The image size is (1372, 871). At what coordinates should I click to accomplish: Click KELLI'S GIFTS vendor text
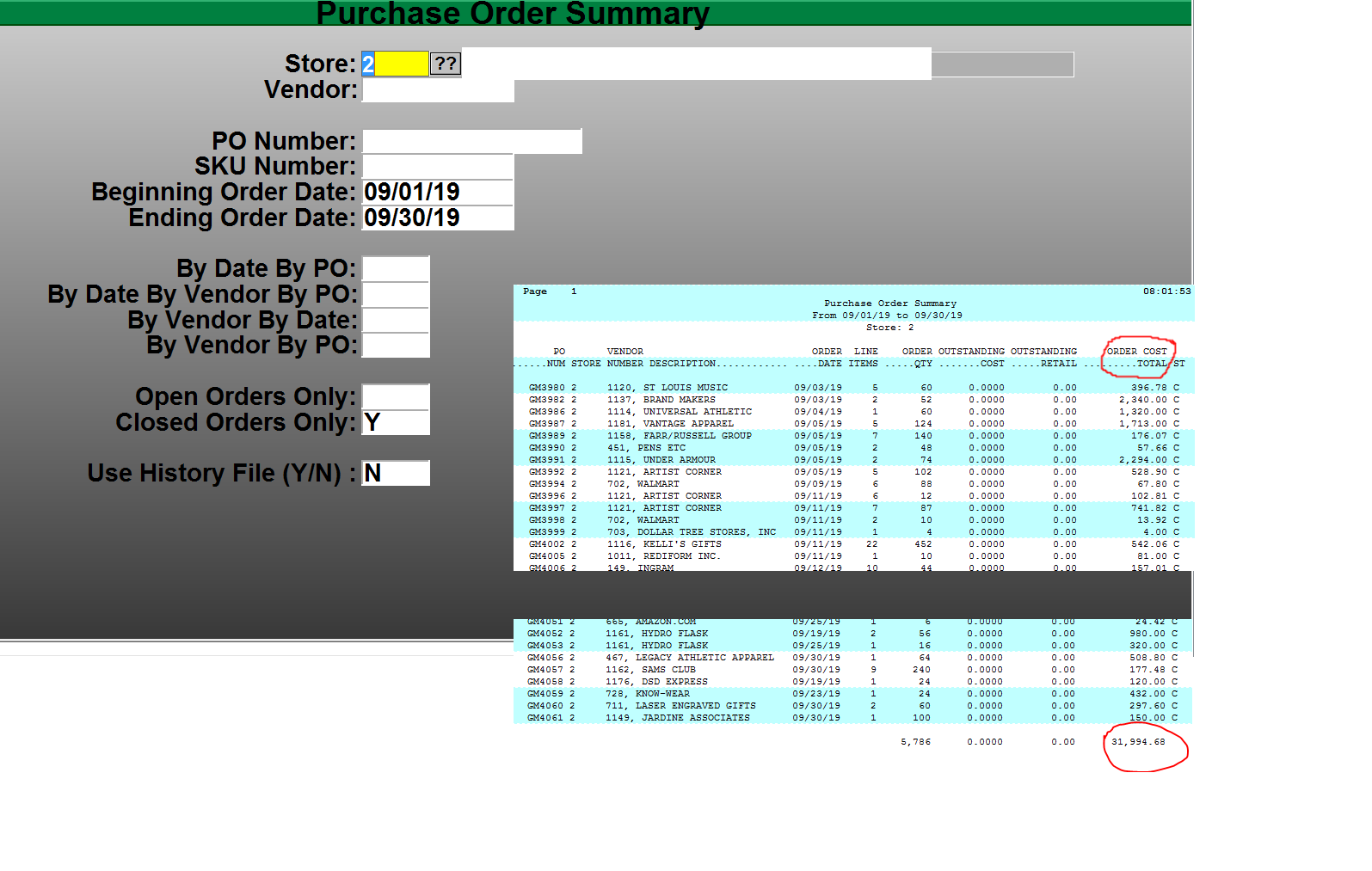pyautogui.click(x=682, y=544)
